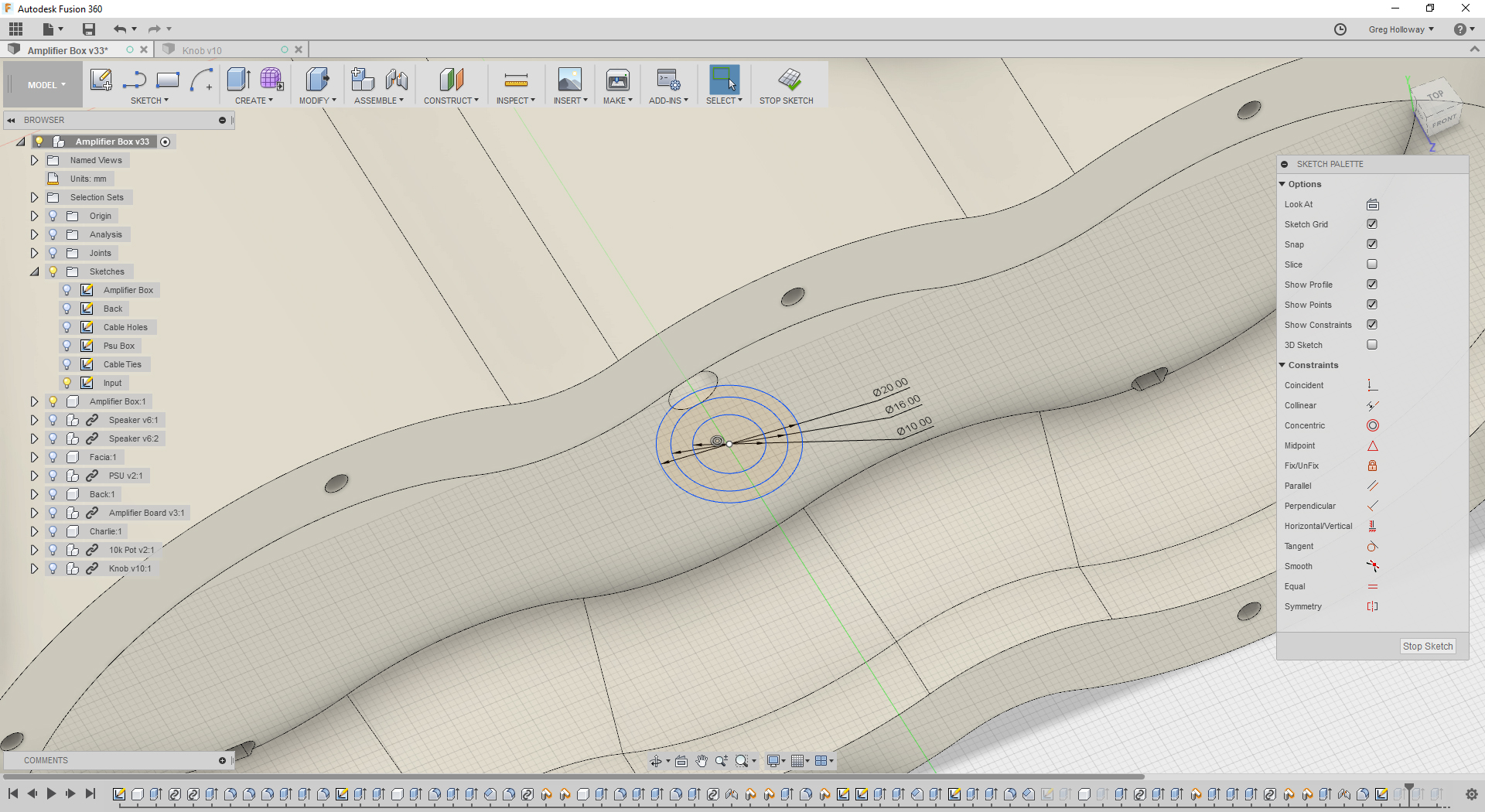Select the Joint tool icon
Image resolution: width=1485 pixels, height=812 pixels.
(x=396, y=80)
